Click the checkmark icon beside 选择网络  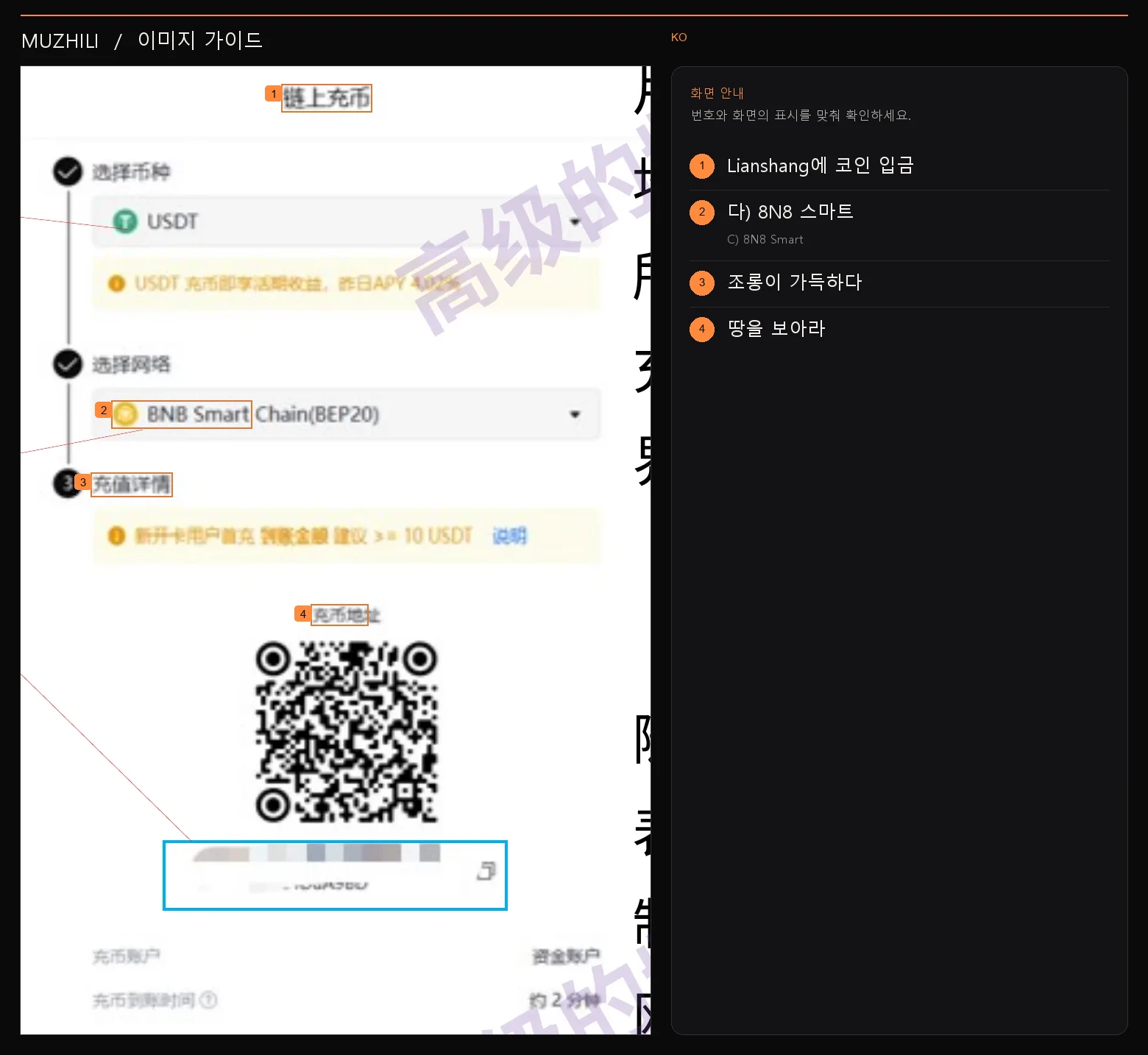(x=68, y=364)
